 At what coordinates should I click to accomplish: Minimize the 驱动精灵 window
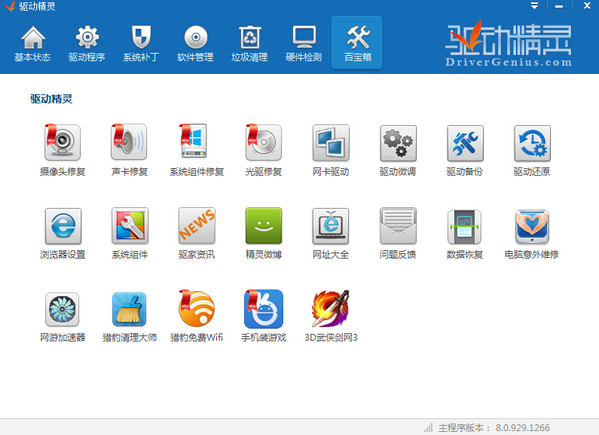(559, 6)
